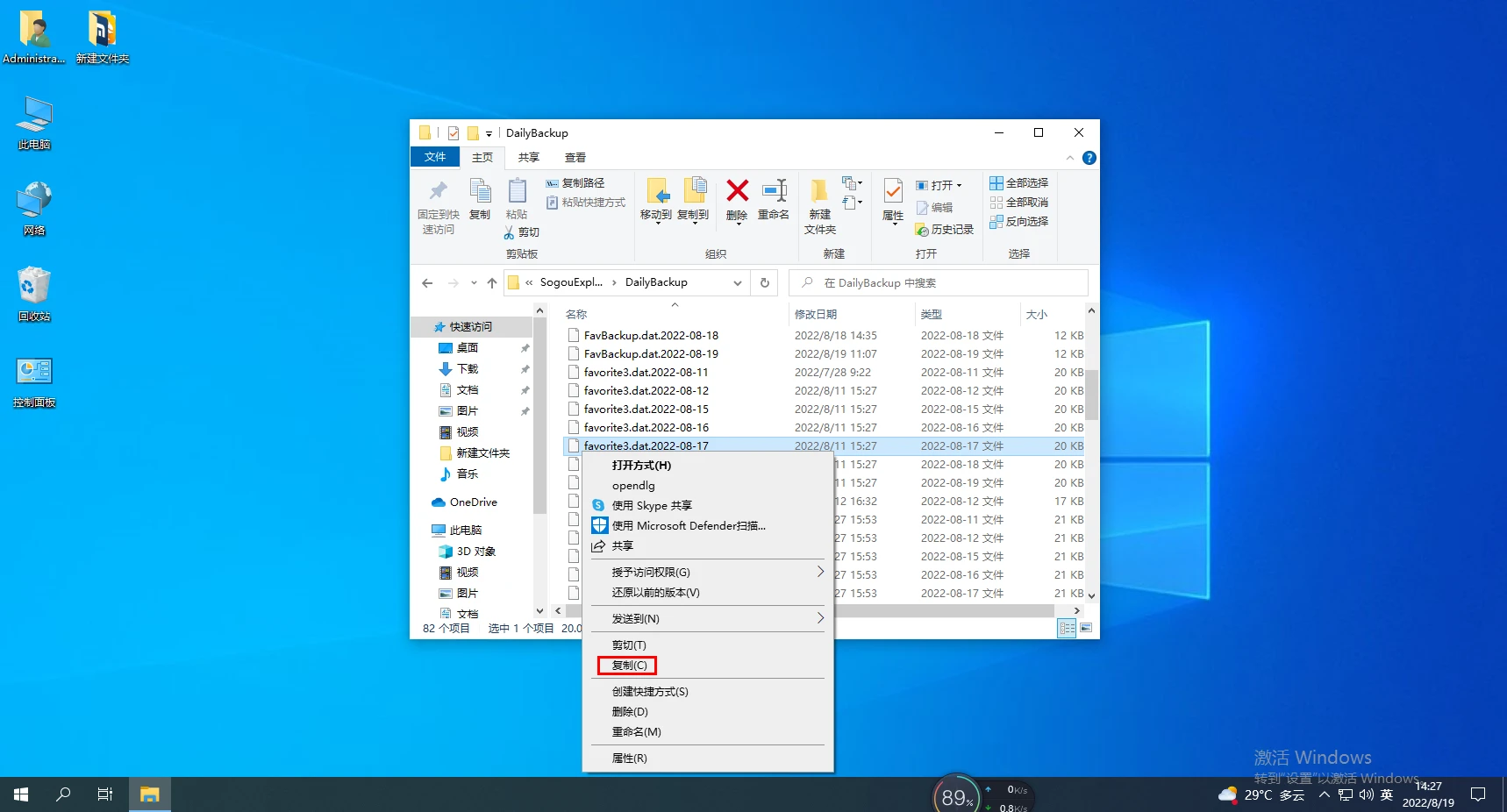This screenshot has width=1507, height=812.
Task: Select 3D Objects (3D 对象) in navigation pane
Action: pyautogui.click(x=476, y=552)
